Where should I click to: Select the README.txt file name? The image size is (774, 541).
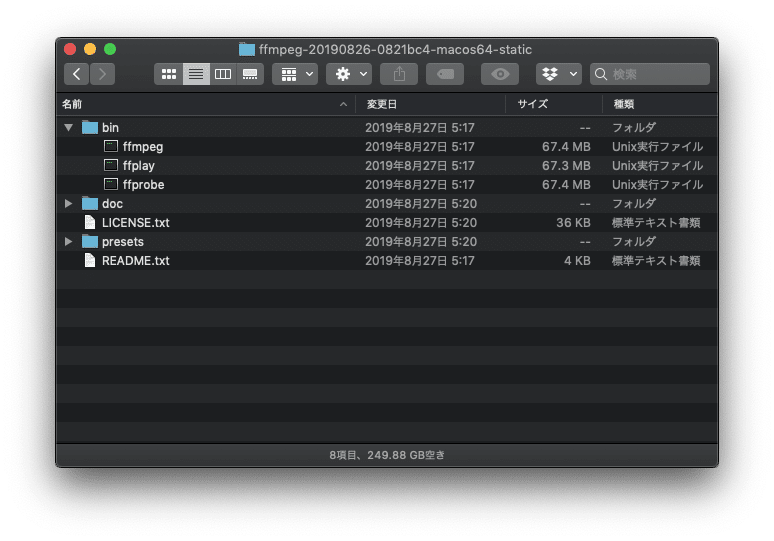click(x=136, y=261)
